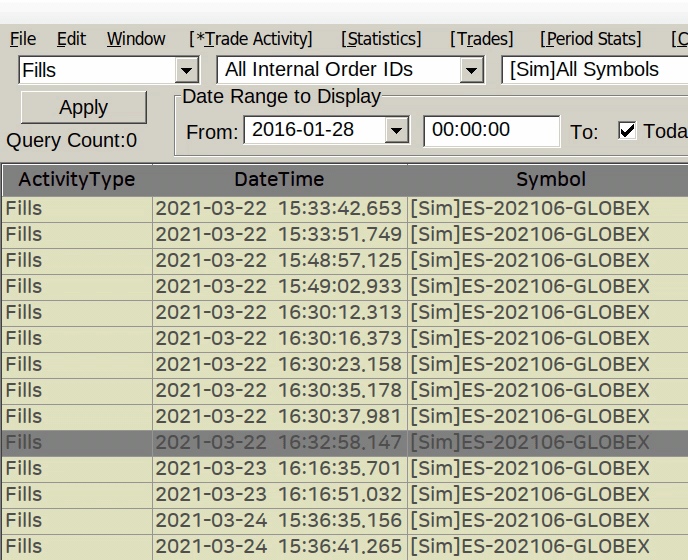688x560 pixels.
Task: Click the [Sim]All Symbols selector
Action: point(594,70)
